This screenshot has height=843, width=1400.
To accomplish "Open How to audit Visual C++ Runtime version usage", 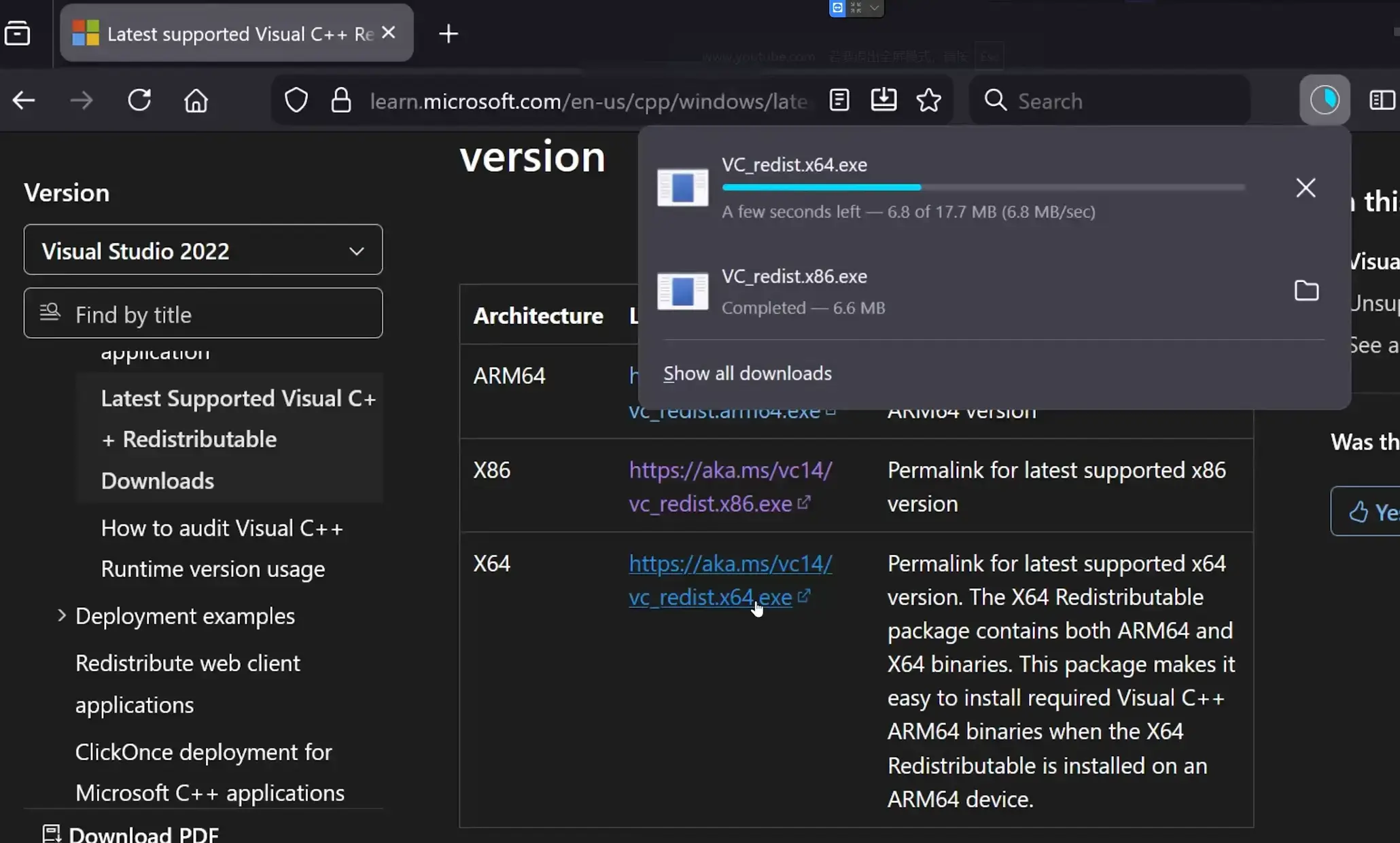I will pos(222,548).
